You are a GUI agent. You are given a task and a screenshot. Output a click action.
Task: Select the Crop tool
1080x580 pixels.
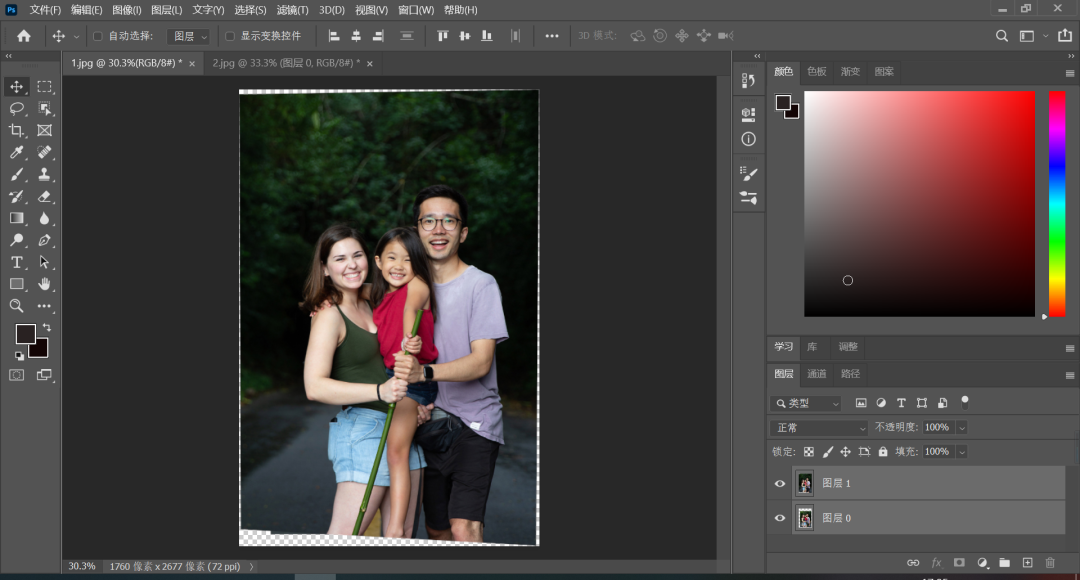click(17, 130)
